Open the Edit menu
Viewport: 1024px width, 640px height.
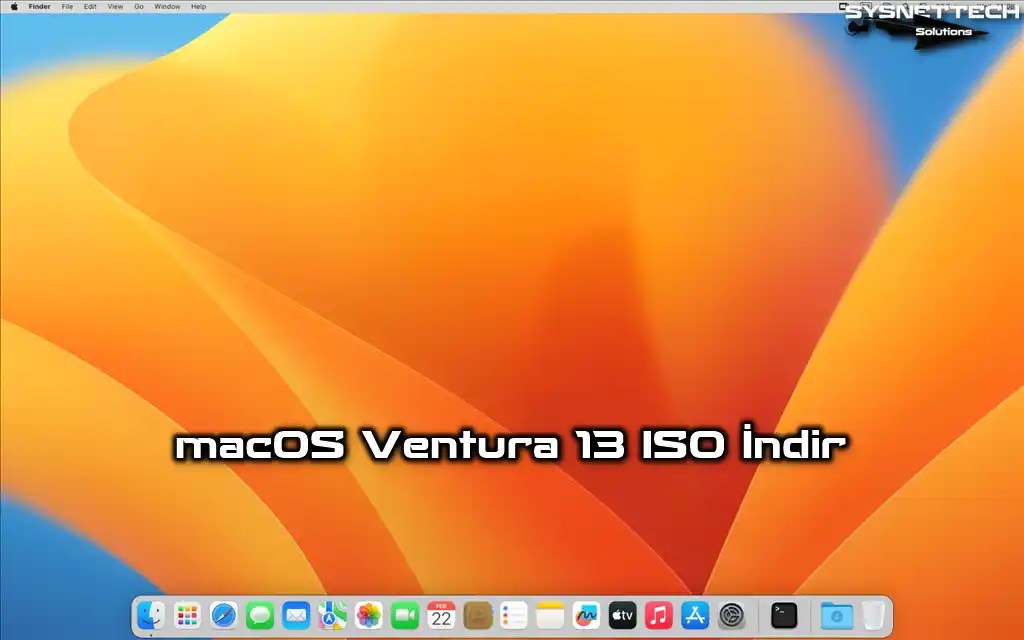tap(90, 7)
